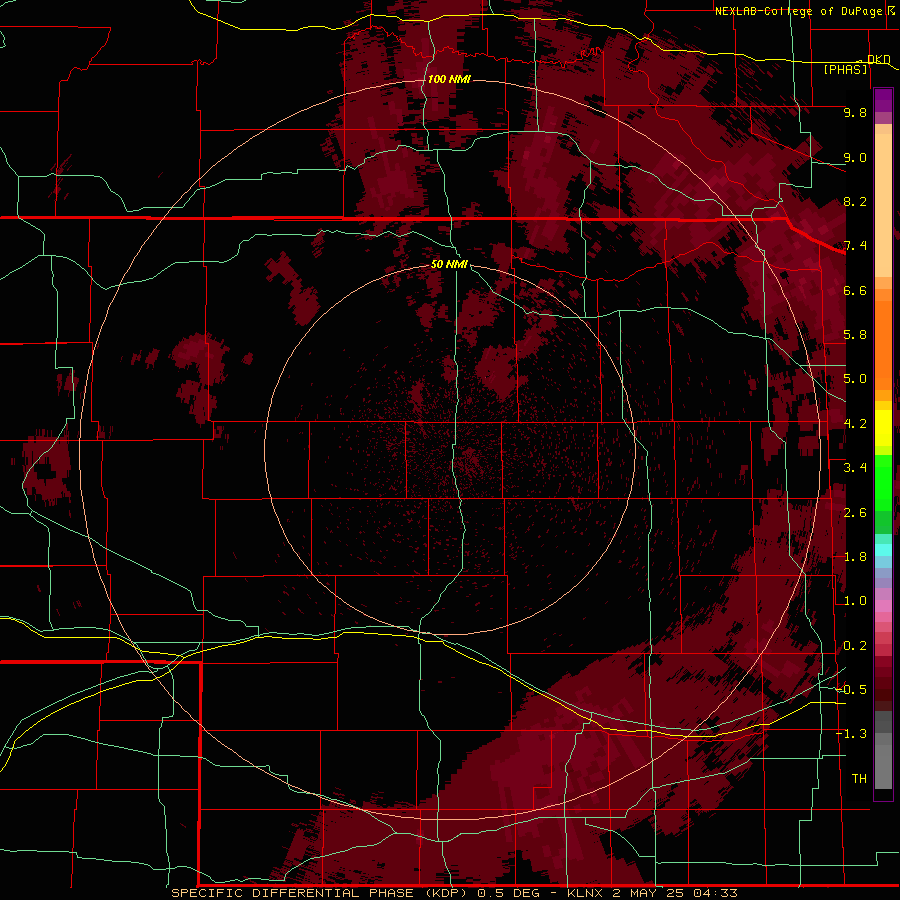The width and height of the screenshot is (900, 900).
Task: Click the 04:33 timestamp in the caption
Action: point(715,893)
